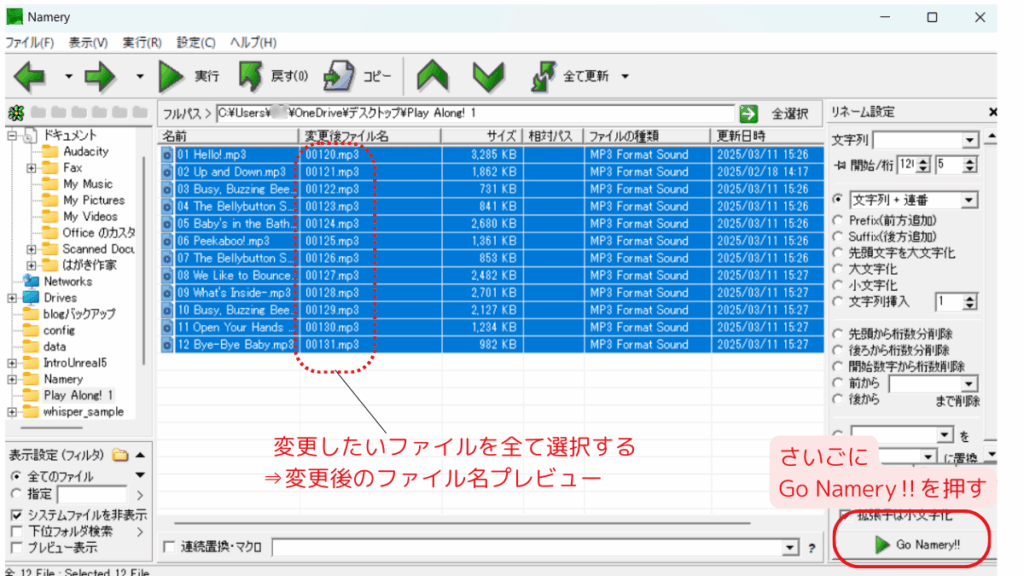Click the 戻す undo icon

click(250, 76)
